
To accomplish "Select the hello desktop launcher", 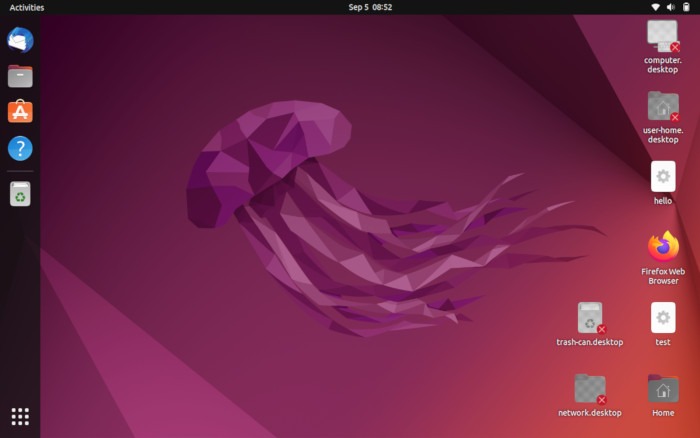I will tap(663, 177).
